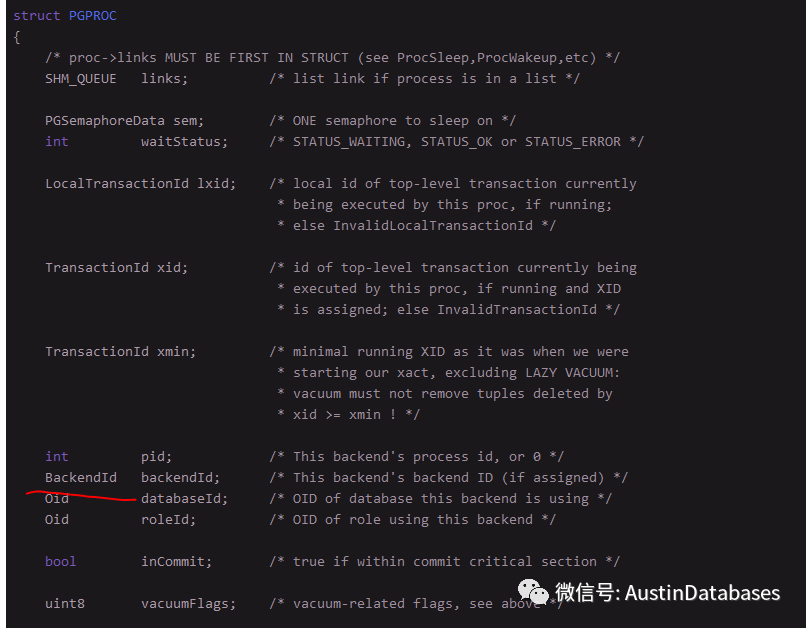Select the PGPROC struct name

(x=93, y=16)
